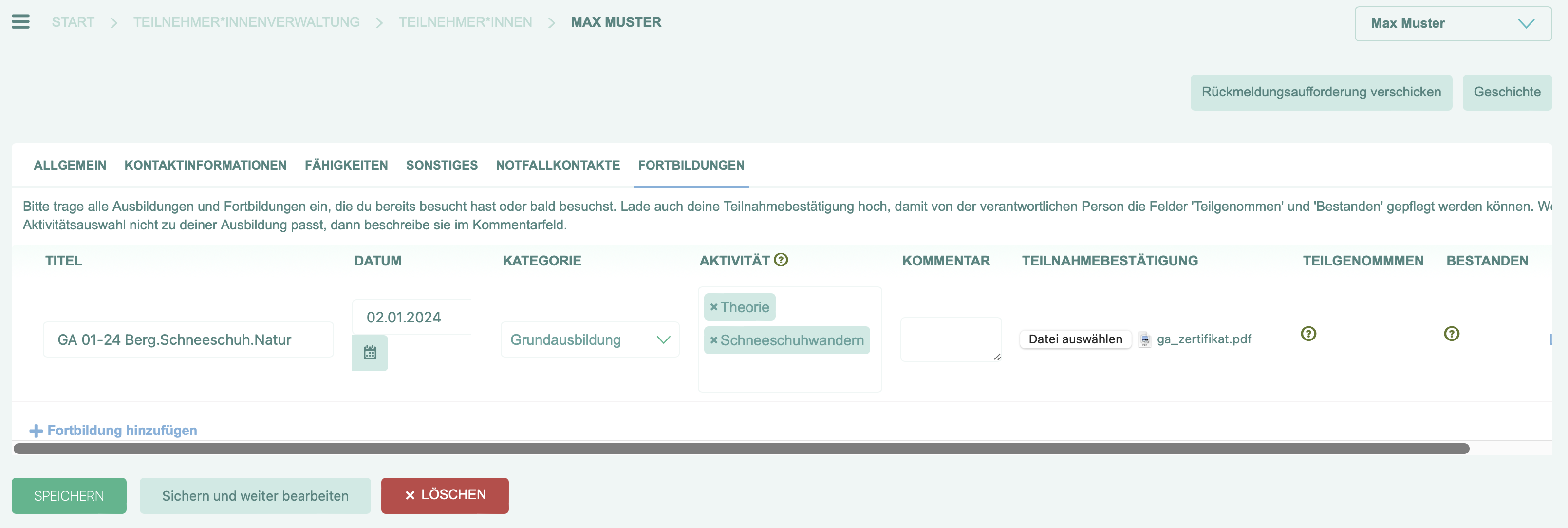The width and height of the screenshot is (1568, 528).
Task: Click the help icon in Teilgenommen column
Action: 1309,334
